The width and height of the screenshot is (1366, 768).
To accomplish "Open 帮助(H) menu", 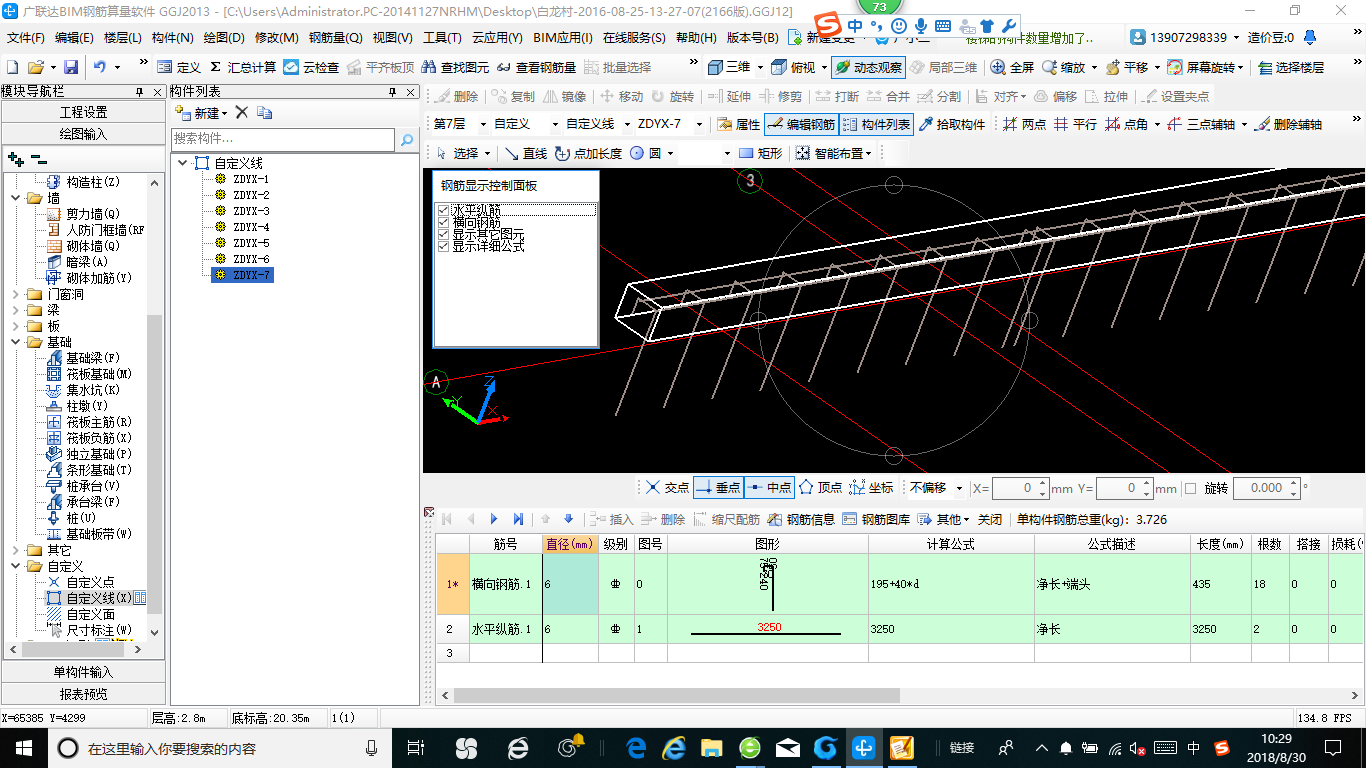I will (697, 38).
